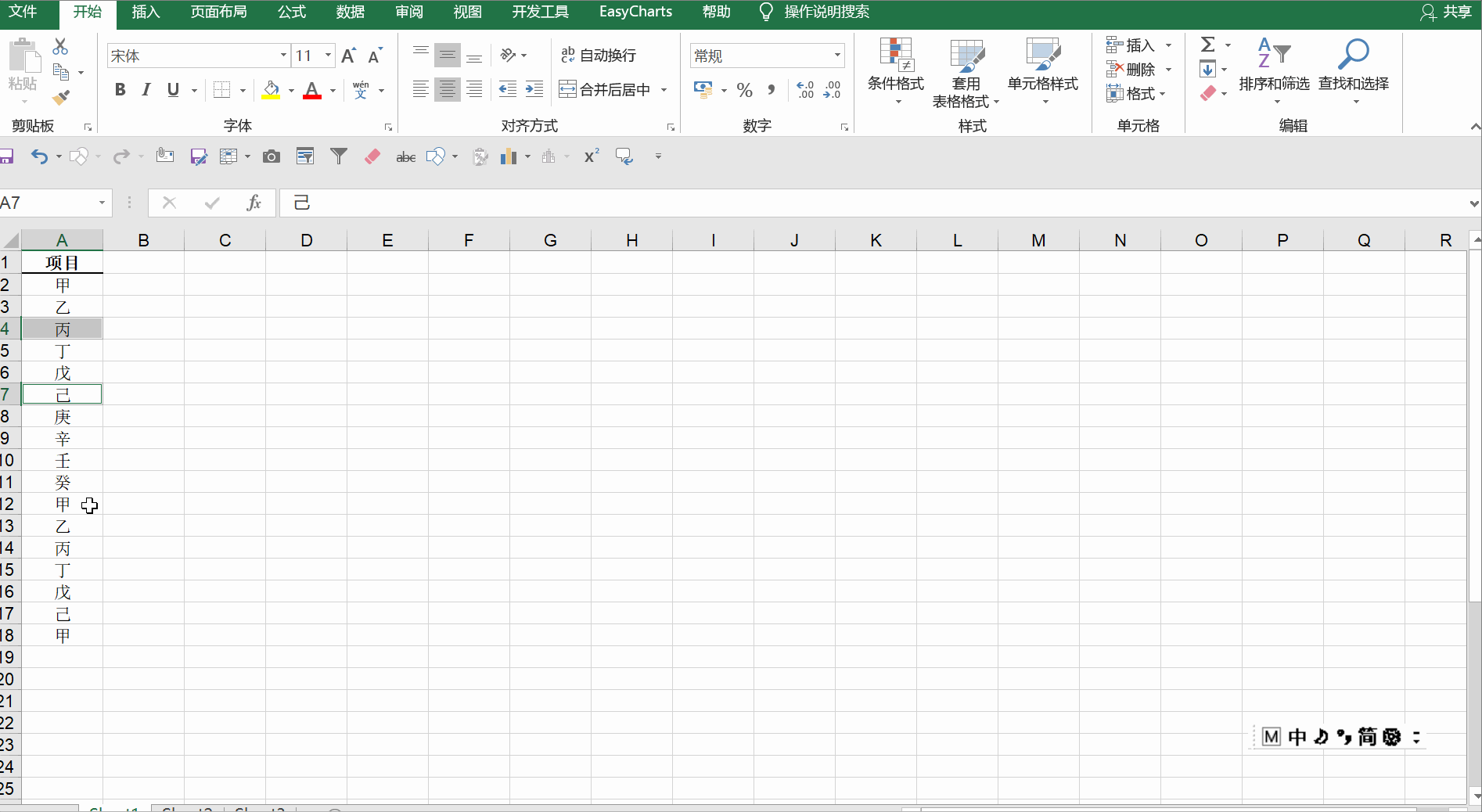Screen dimensions: 1482x812
Task: Click the filter funnel icon in quick access toolbar
Action: [339, 156]
